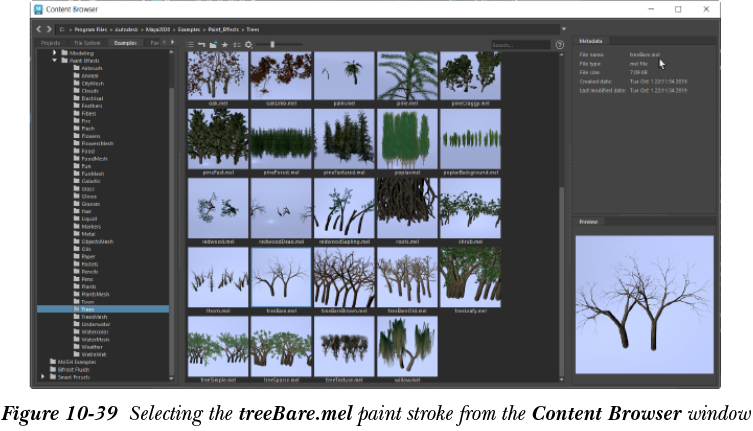The height and width of the screenshot is (431, 753).
Task: Collapse the Paint Effects folder
Action: point(55,60)
